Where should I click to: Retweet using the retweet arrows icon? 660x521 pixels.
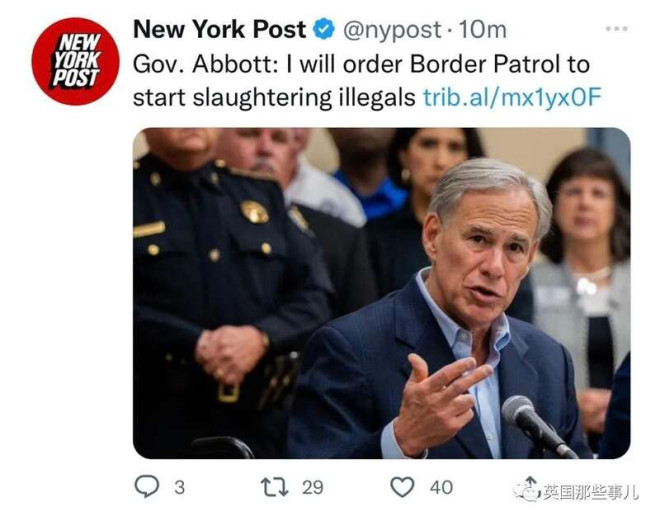tap(275, 487)
